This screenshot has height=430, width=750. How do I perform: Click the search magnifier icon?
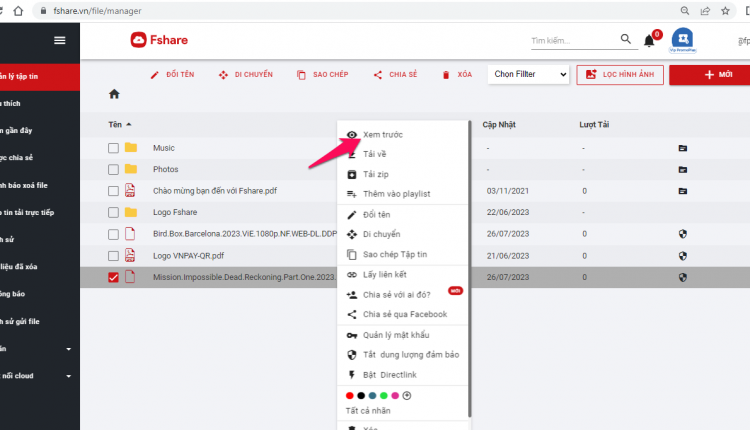point(626,39)
